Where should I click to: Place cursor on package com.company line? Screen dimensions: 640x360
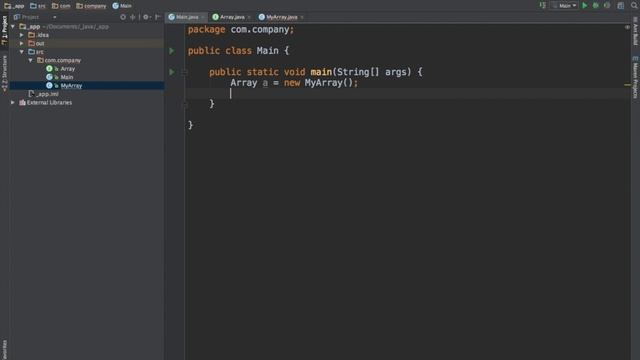tap(241, 30)
